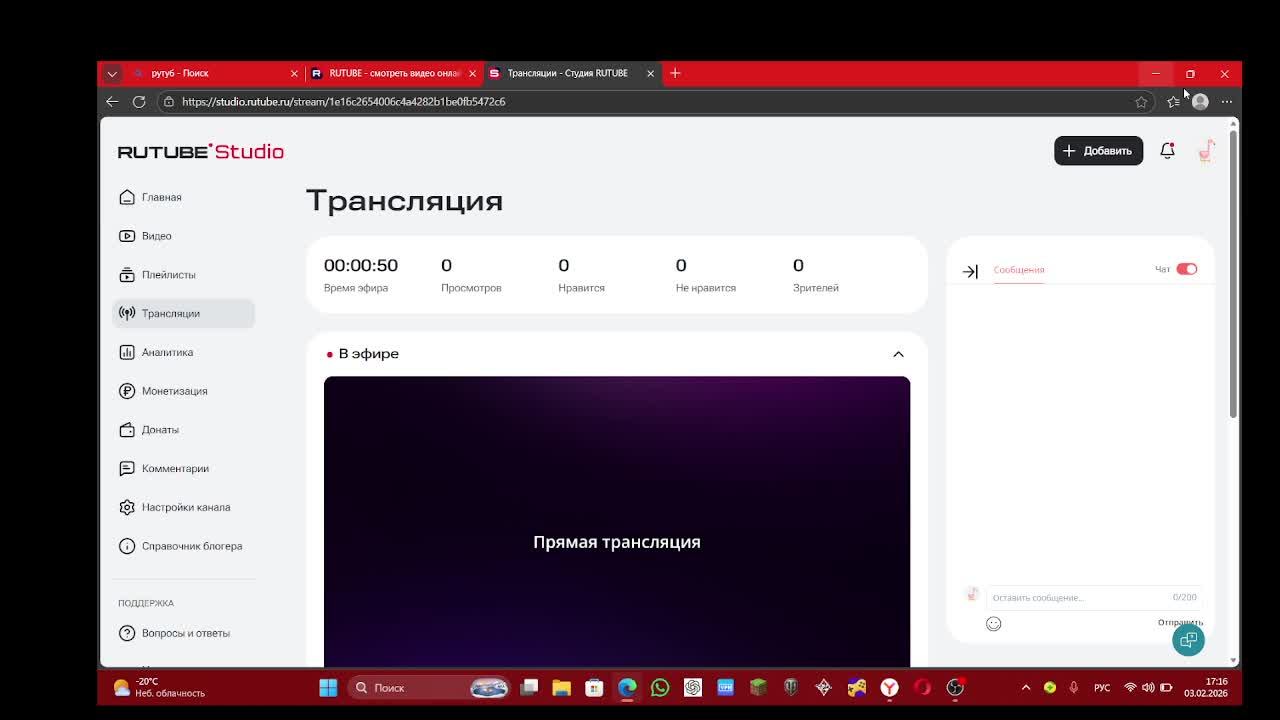This screenshot has width=1280, height=720.
Task: Switch keyboard language РУС indicator
Action: (1102, 688)
